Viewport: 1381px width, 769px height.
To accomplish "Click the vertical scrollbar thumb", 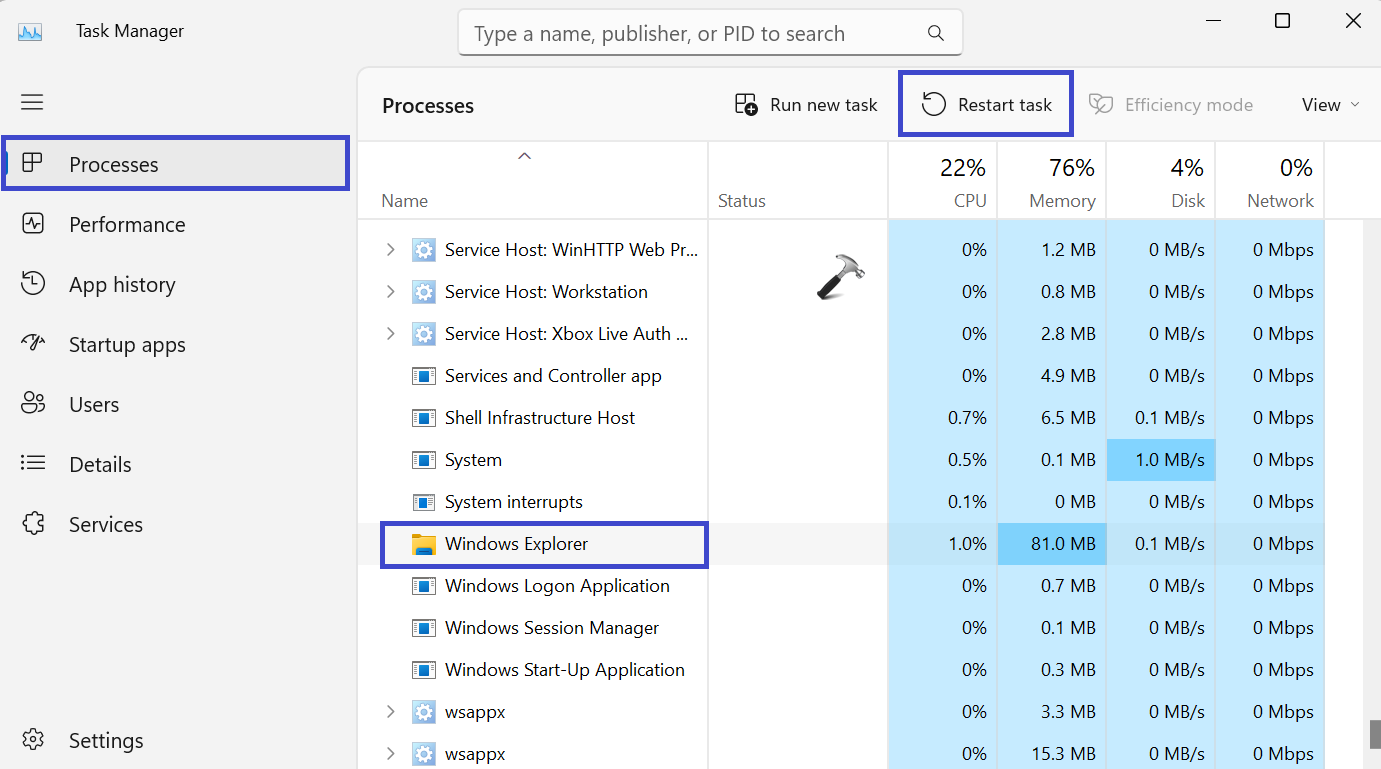I will (x=1375, y=735).
